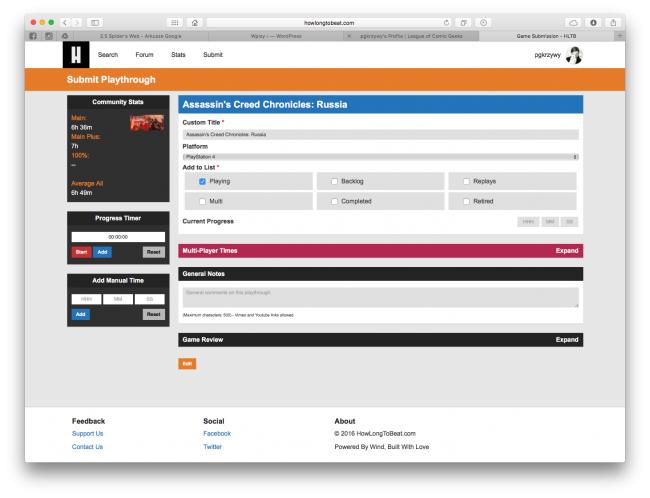650x498 pixels.
Task: Uncheck the Playing checkbox
Action: [202, 182]
